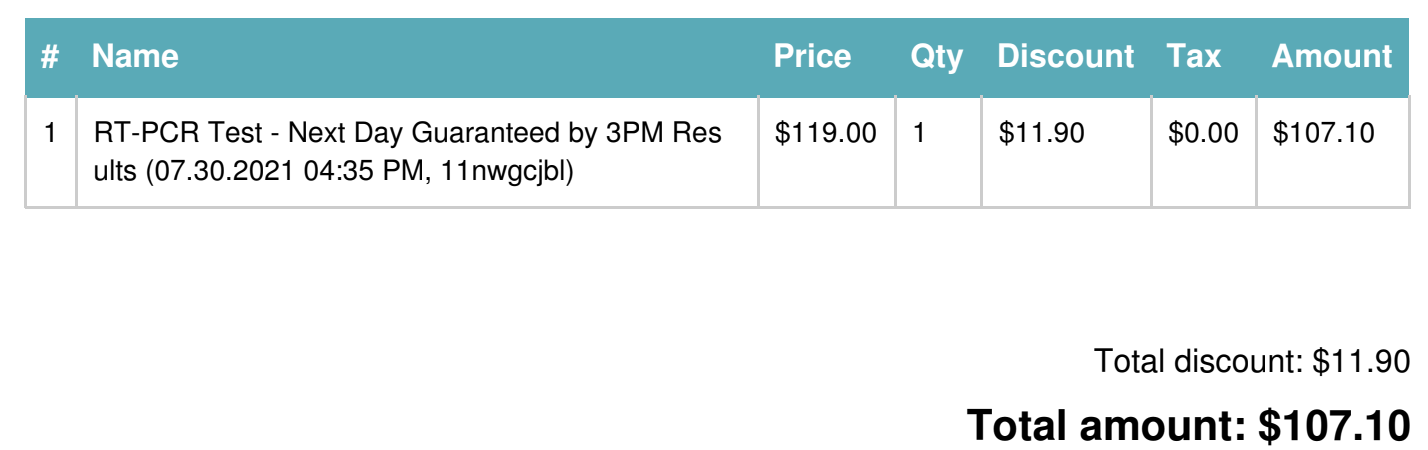Click the $107.10 value in the Amount column
This screenshot has height=450, width=1428.
click(x=1323, y=132)
